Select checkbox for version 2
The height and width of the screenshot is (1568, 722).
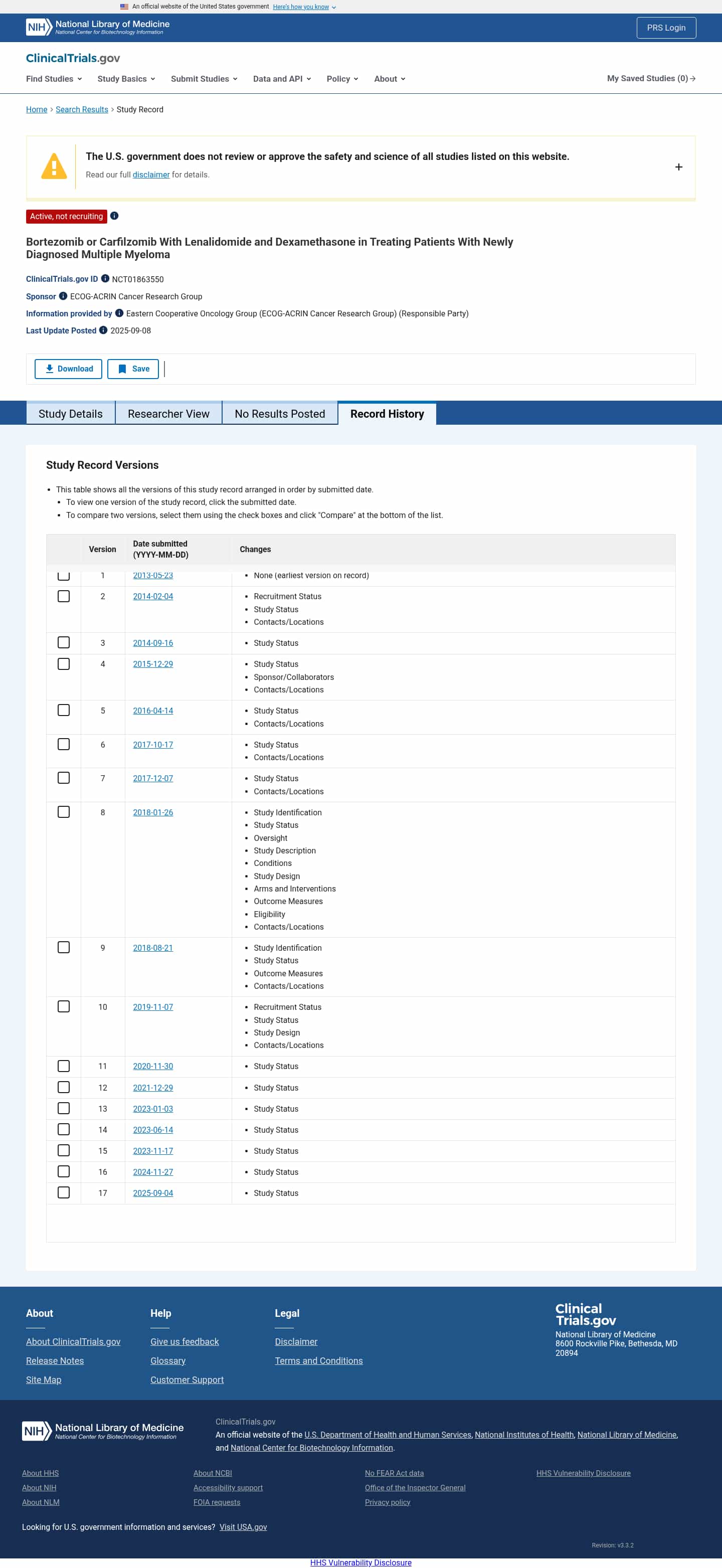tap(64, 597)
